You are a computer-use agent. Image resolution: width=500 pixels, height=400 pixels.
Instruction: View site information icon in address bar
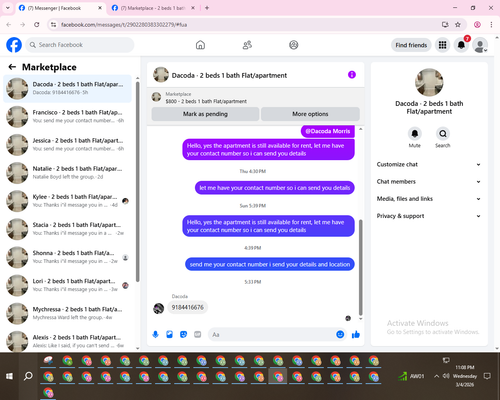click(53, 25)
